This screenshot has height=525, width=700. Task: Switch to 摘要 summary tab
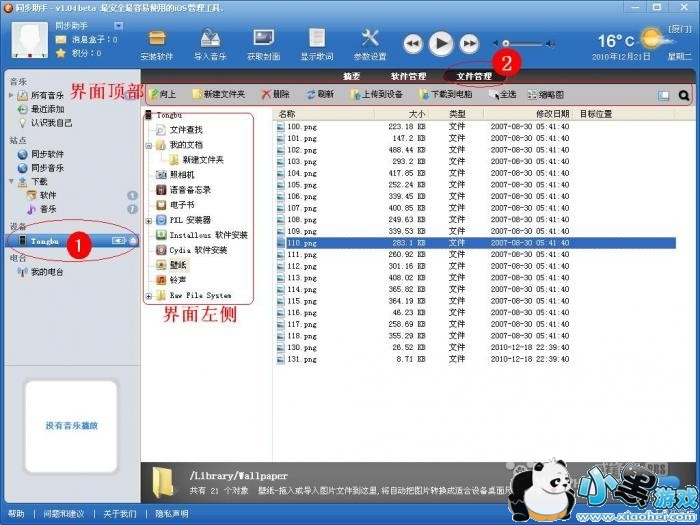pyautogui.click(x=352, y=76)
